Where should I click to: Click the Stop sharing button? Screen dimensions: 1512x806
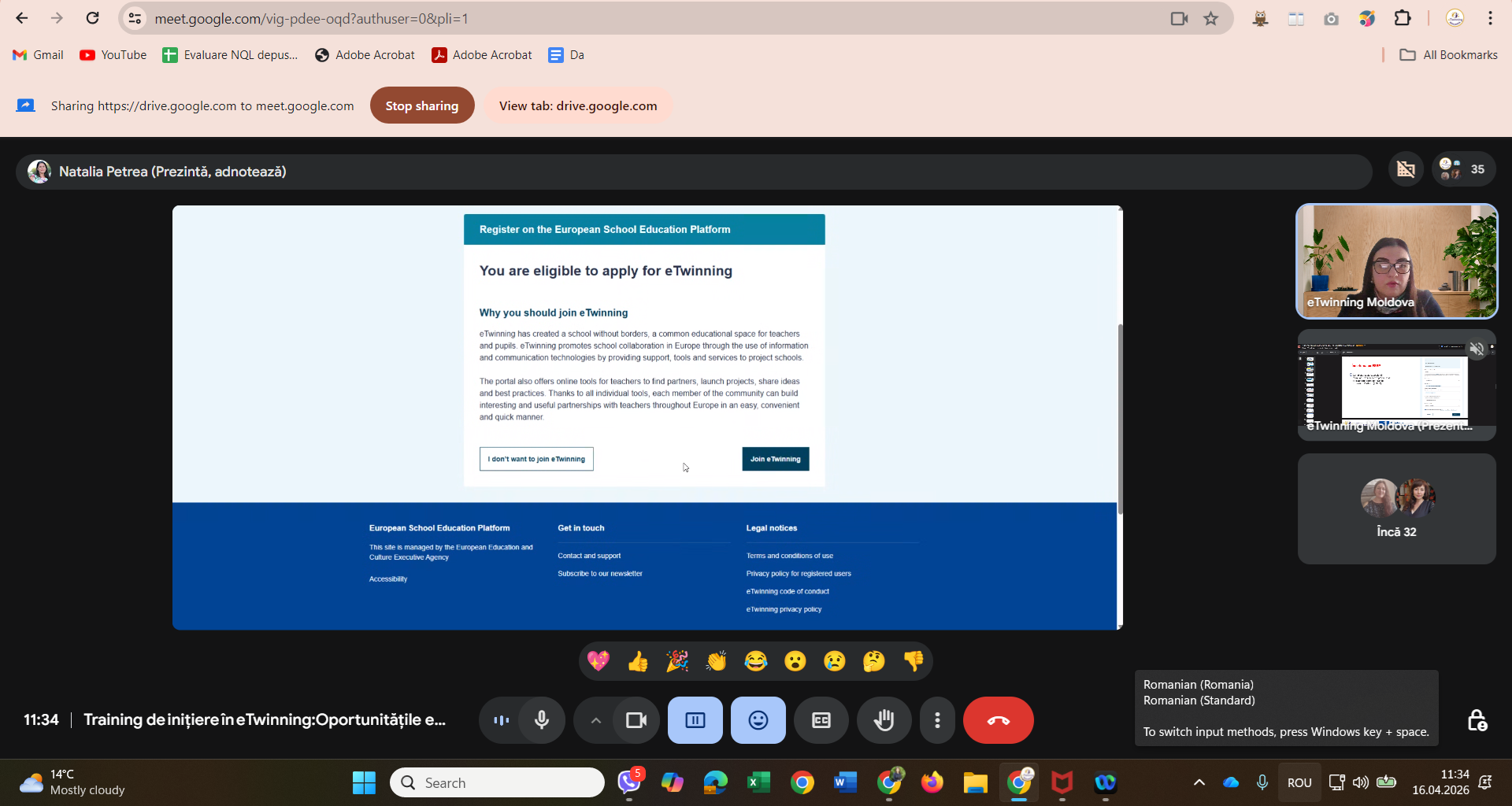[x=421, y=105]
